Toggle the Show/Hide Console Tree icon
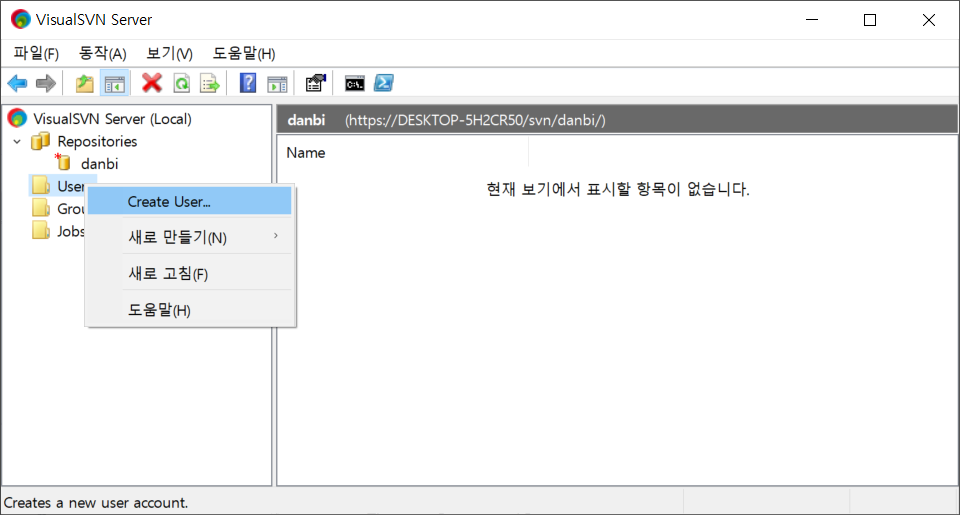 pyautogui.click(x=114, y=83)
